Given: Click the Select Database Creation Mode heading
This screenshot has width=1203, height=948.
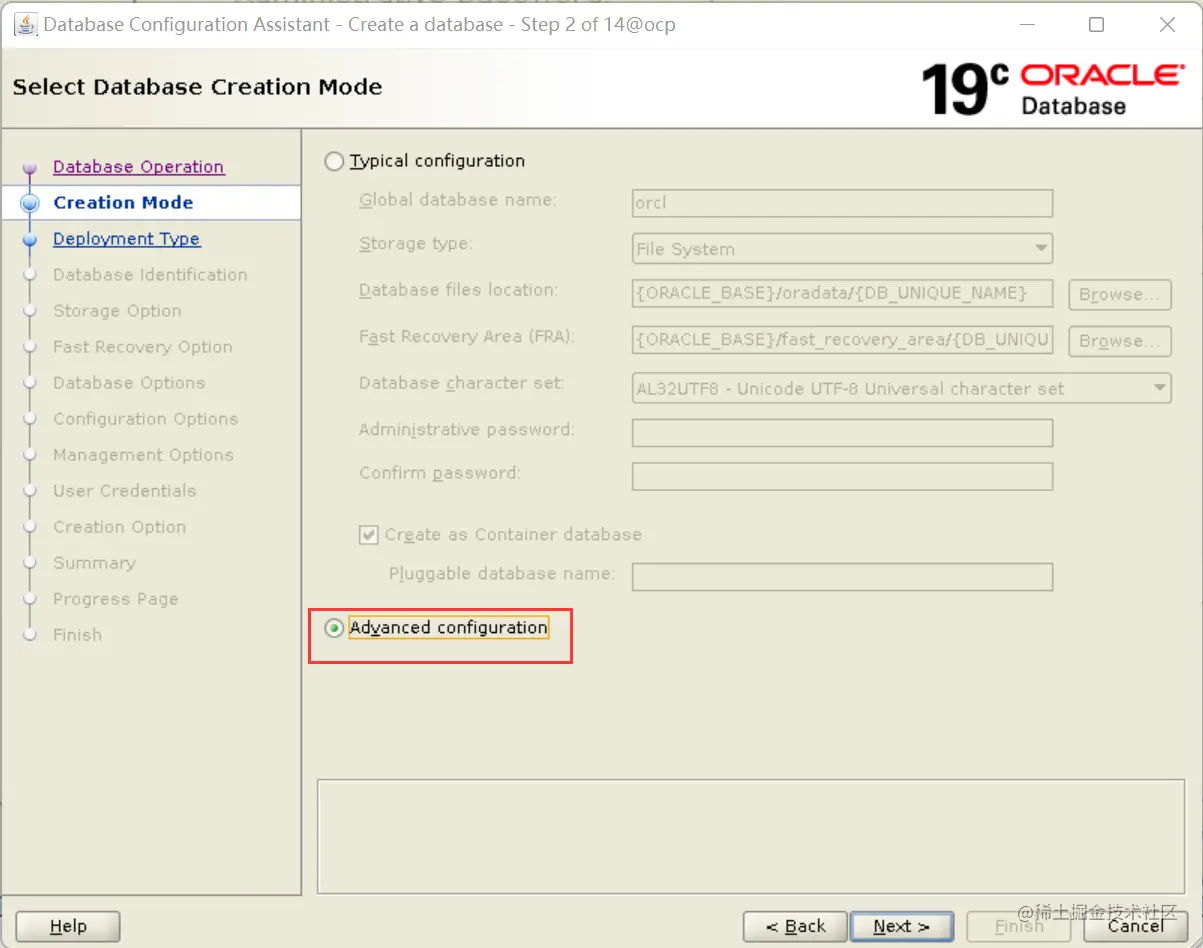Looking at the screenshot, I should (x=197, y=87).
